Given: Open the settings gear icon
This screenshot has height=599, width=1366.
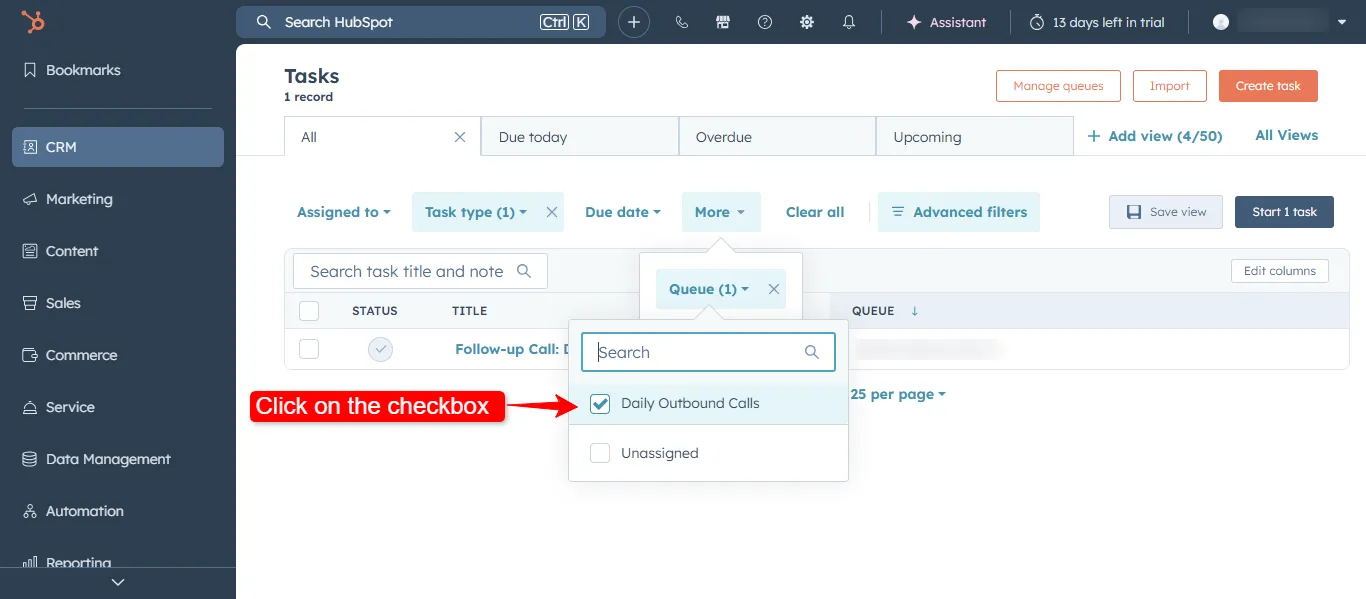Looking at the screenshot, I should click(807, 22).
